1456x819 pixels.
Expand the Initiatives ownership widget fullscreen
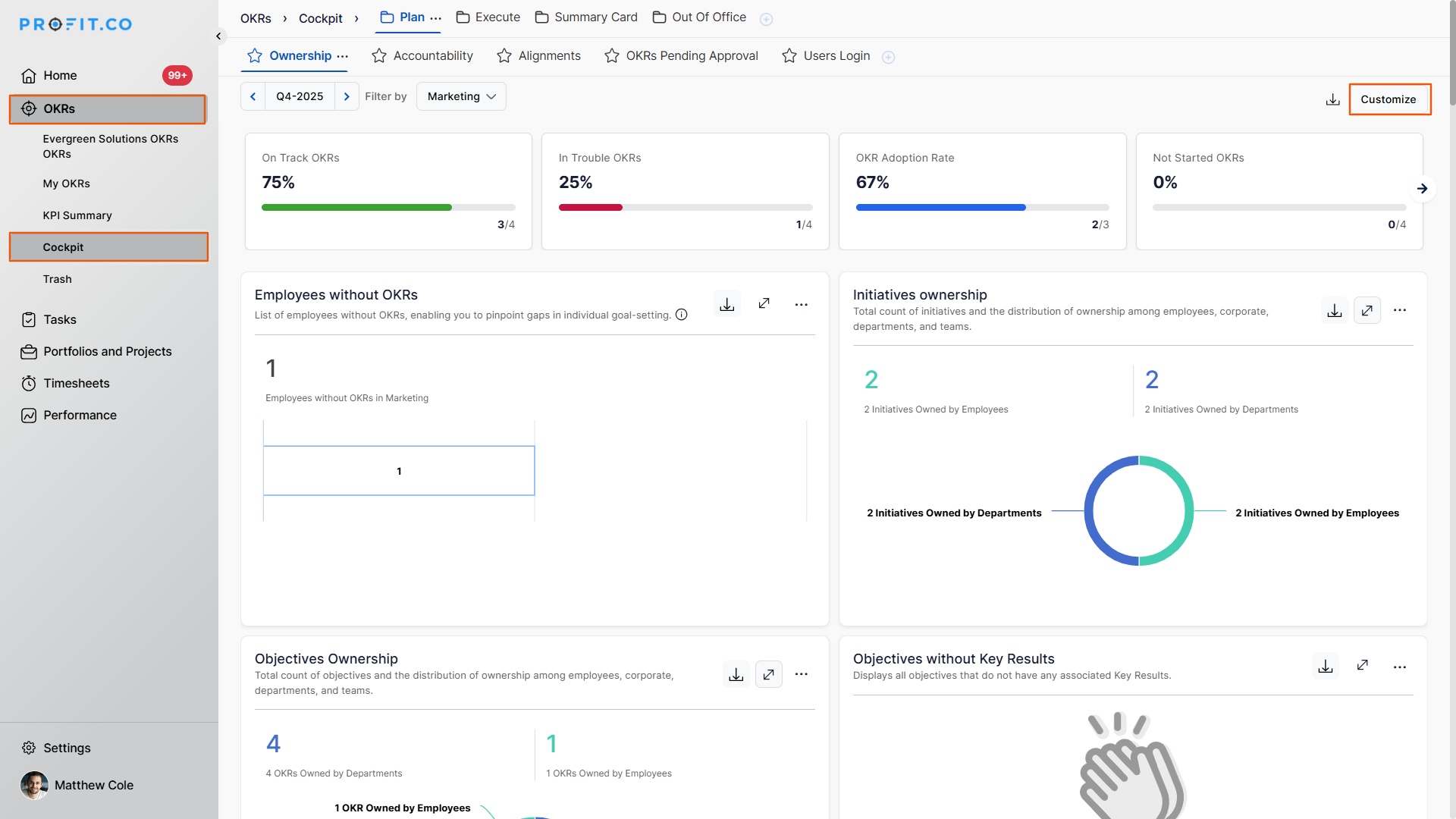(1367, 310)
